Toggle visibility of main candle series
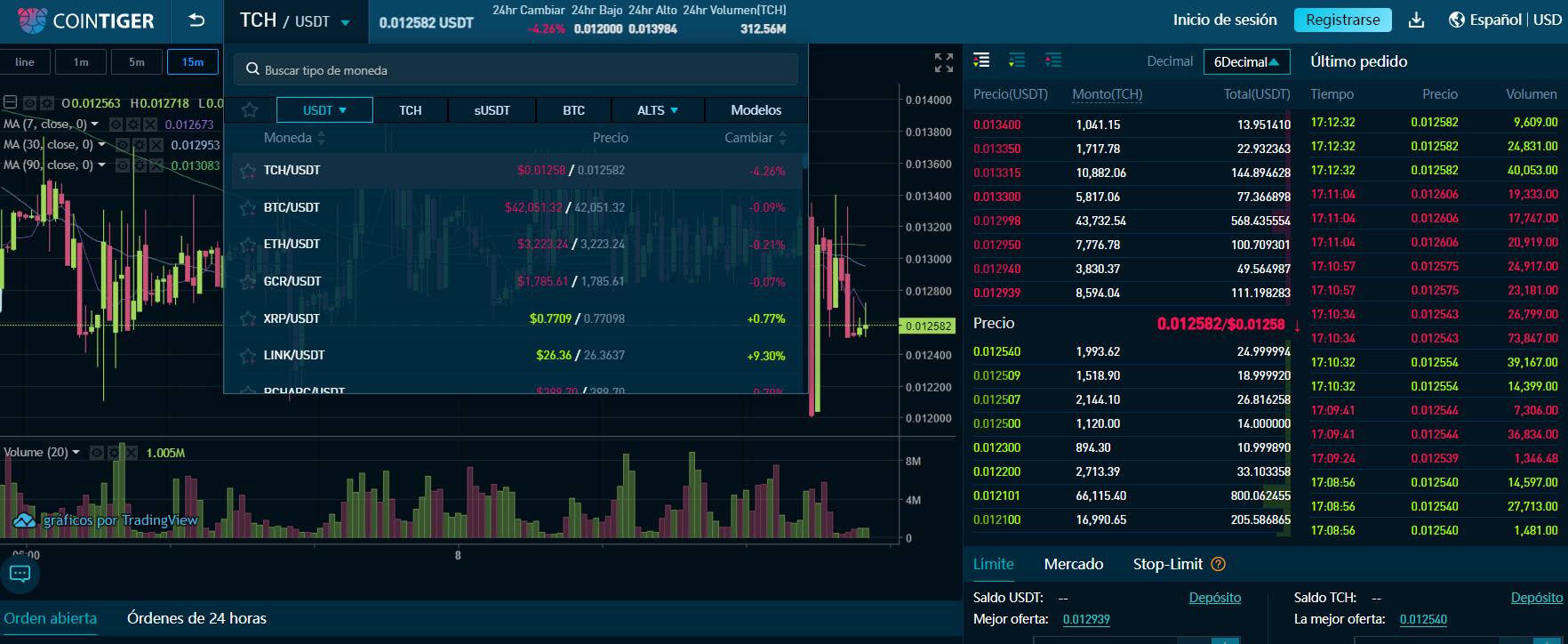The height and width of the screenshot is (644, 1568). pos(29,103)
